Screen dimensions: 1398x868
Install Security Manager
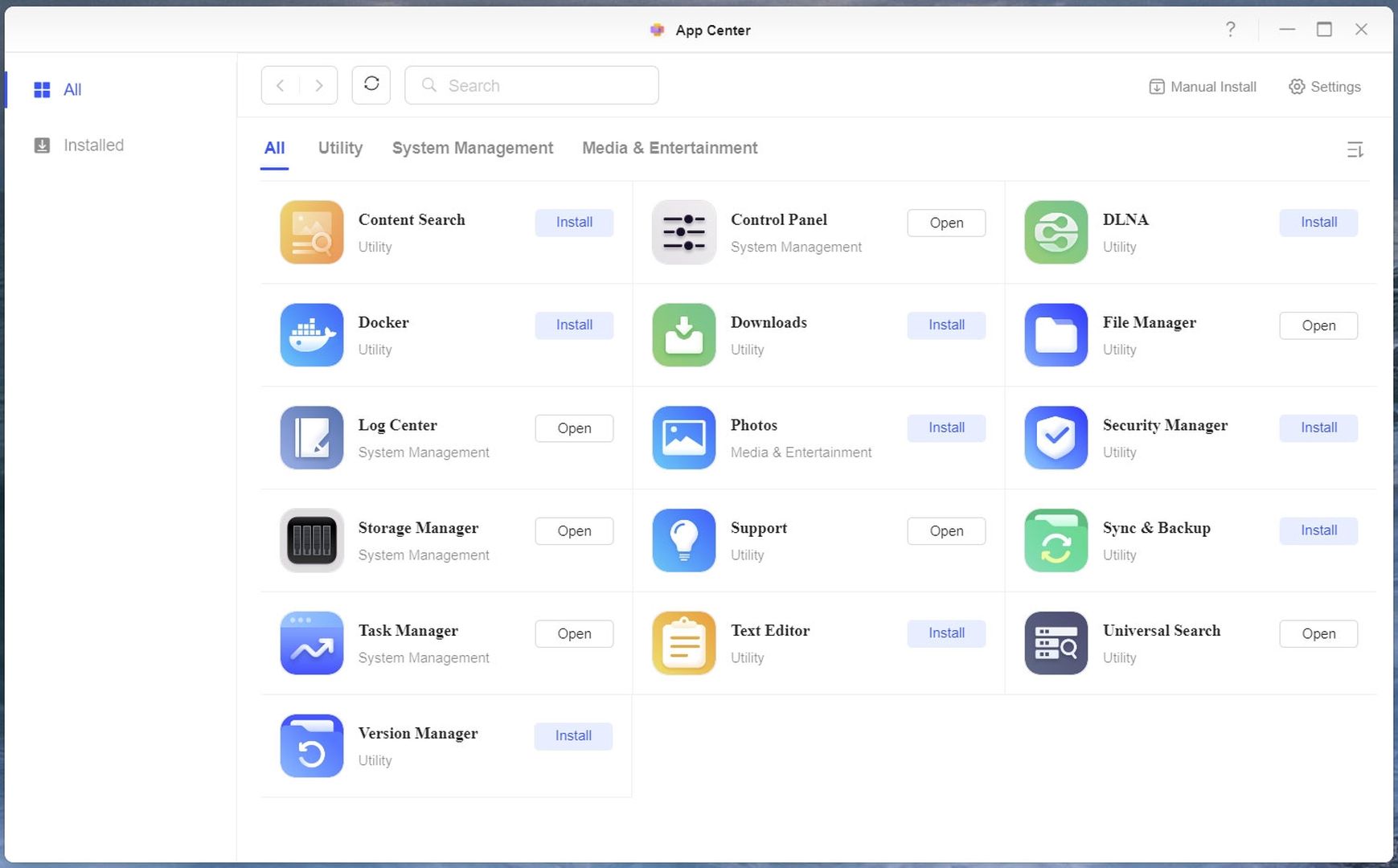1318,428
